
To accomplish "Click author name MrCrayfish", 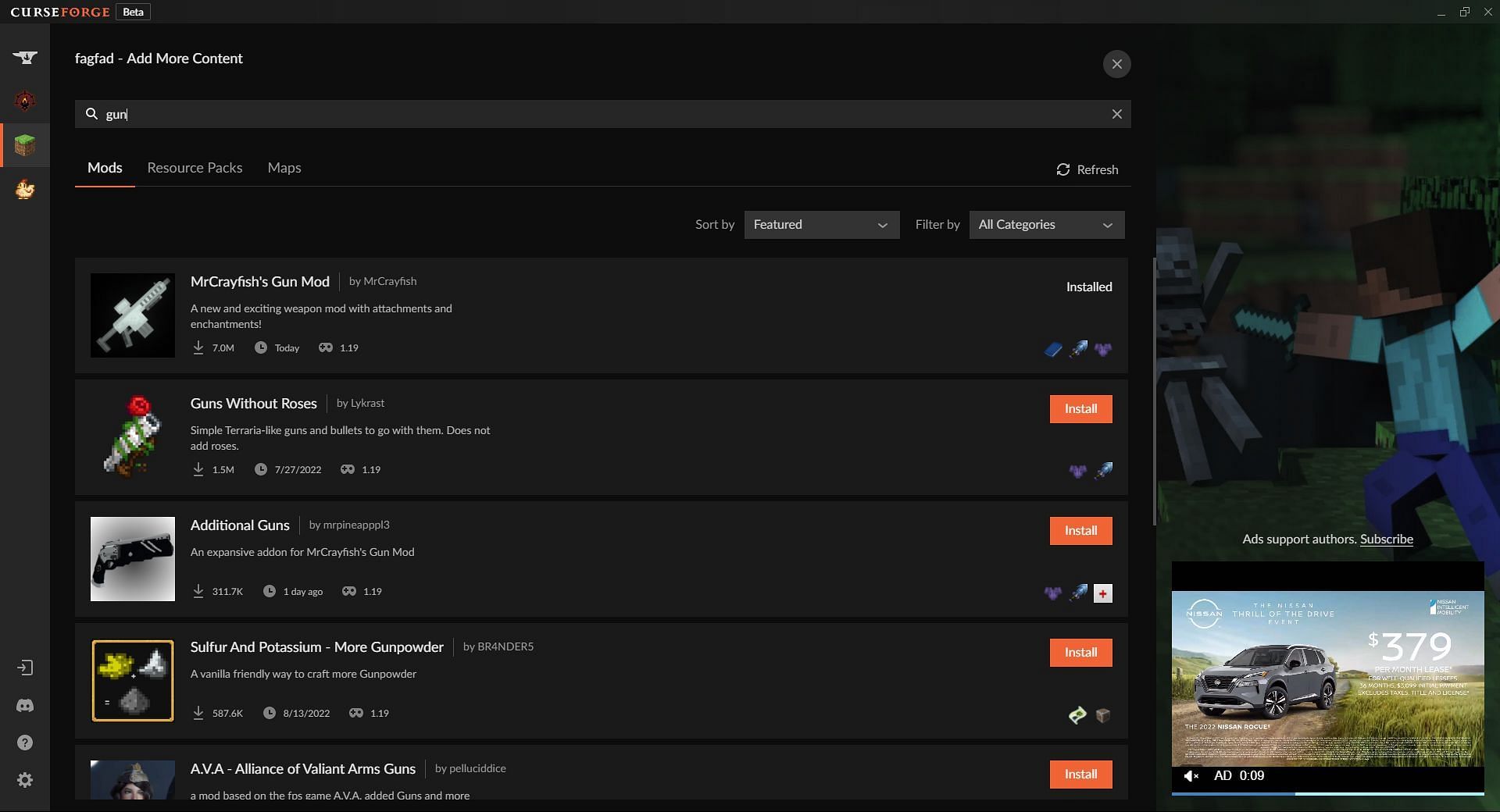I will click(x=390, y=281).
